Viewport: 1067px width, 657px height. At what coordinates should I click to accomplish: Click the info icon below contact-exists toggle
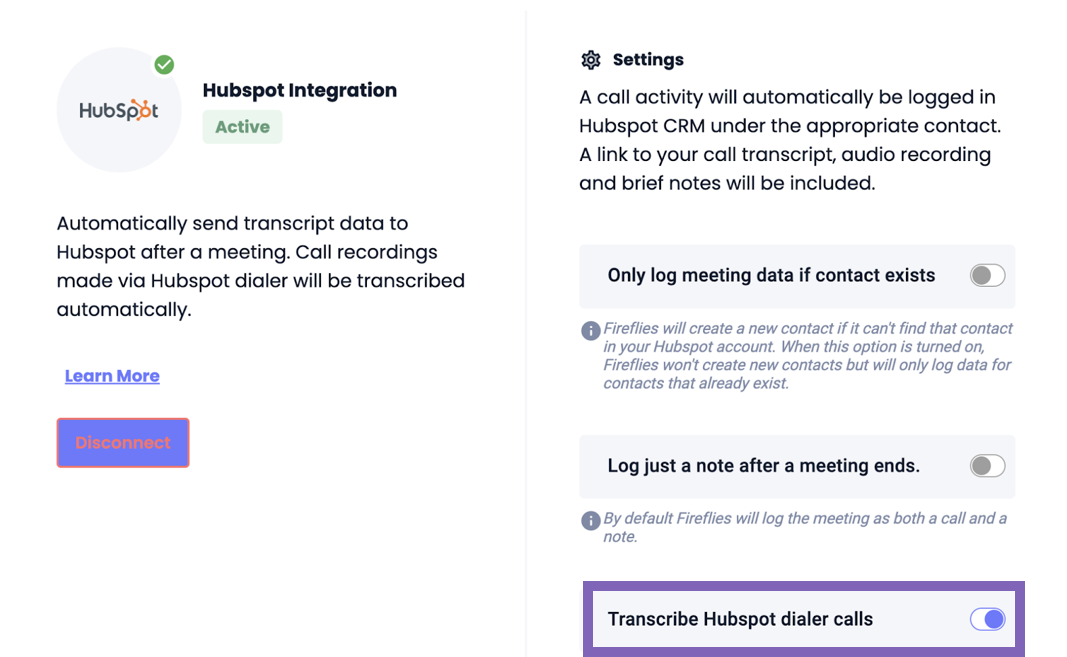(x=590, y=330)
